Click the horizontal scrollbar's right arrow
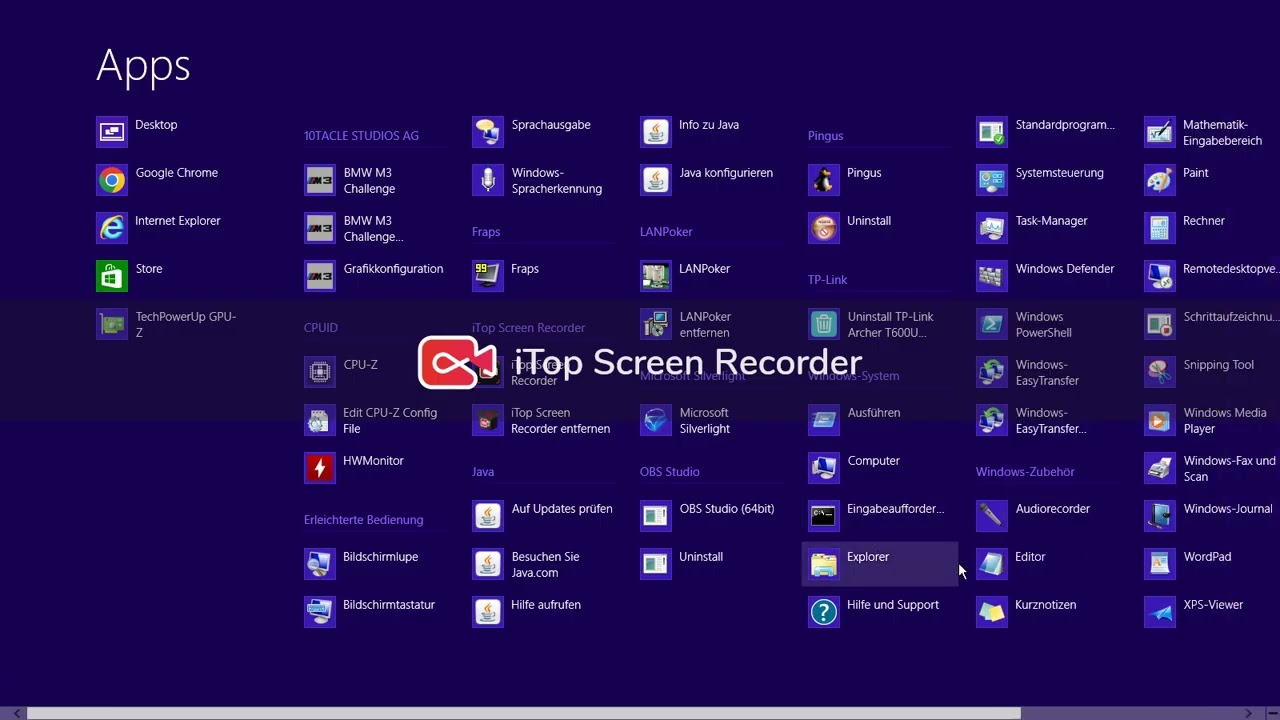 tap(1248, 713)
